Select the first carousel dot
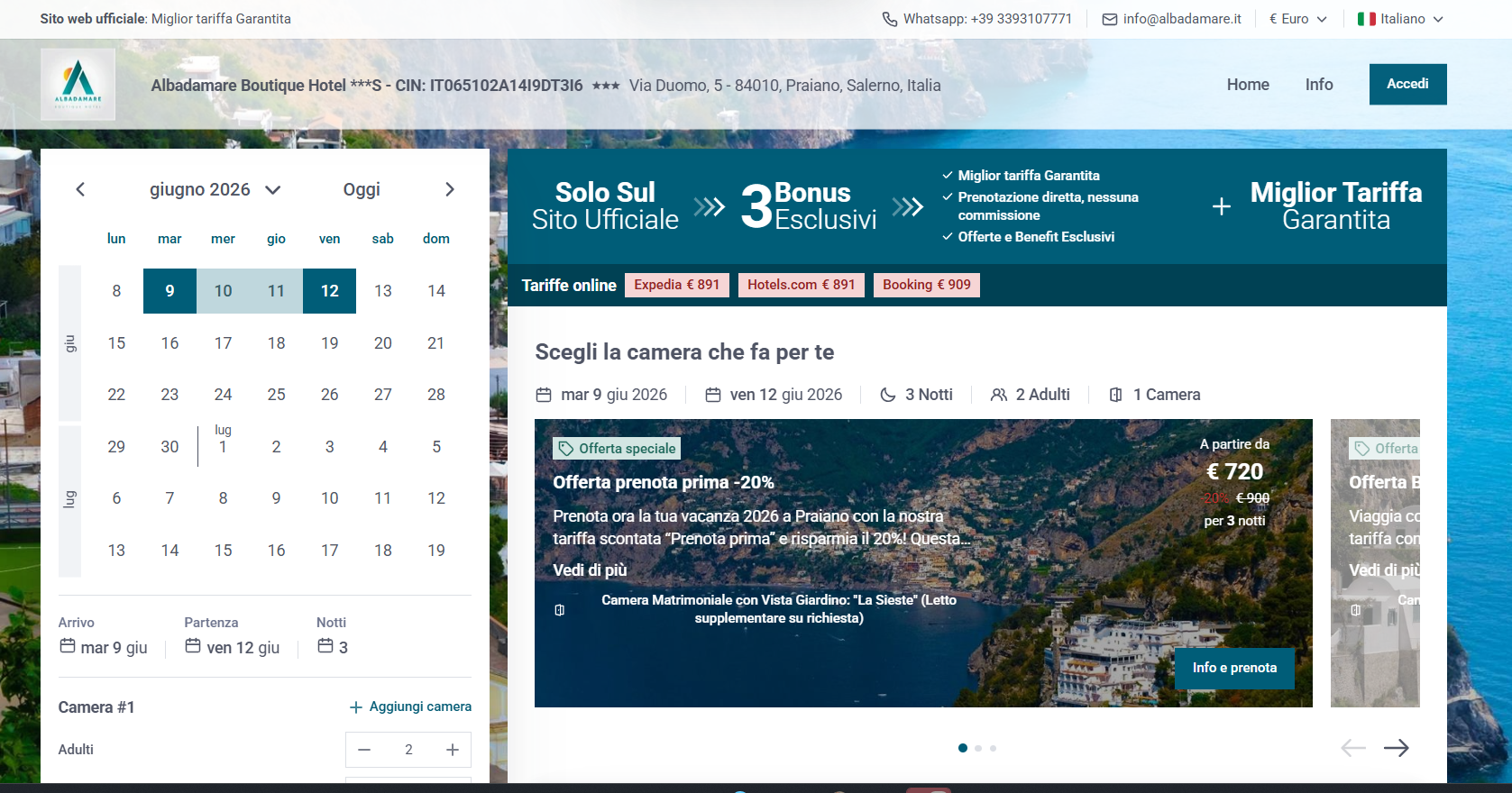This screenshot has height=793, width=1512. [x=963, y=748]
